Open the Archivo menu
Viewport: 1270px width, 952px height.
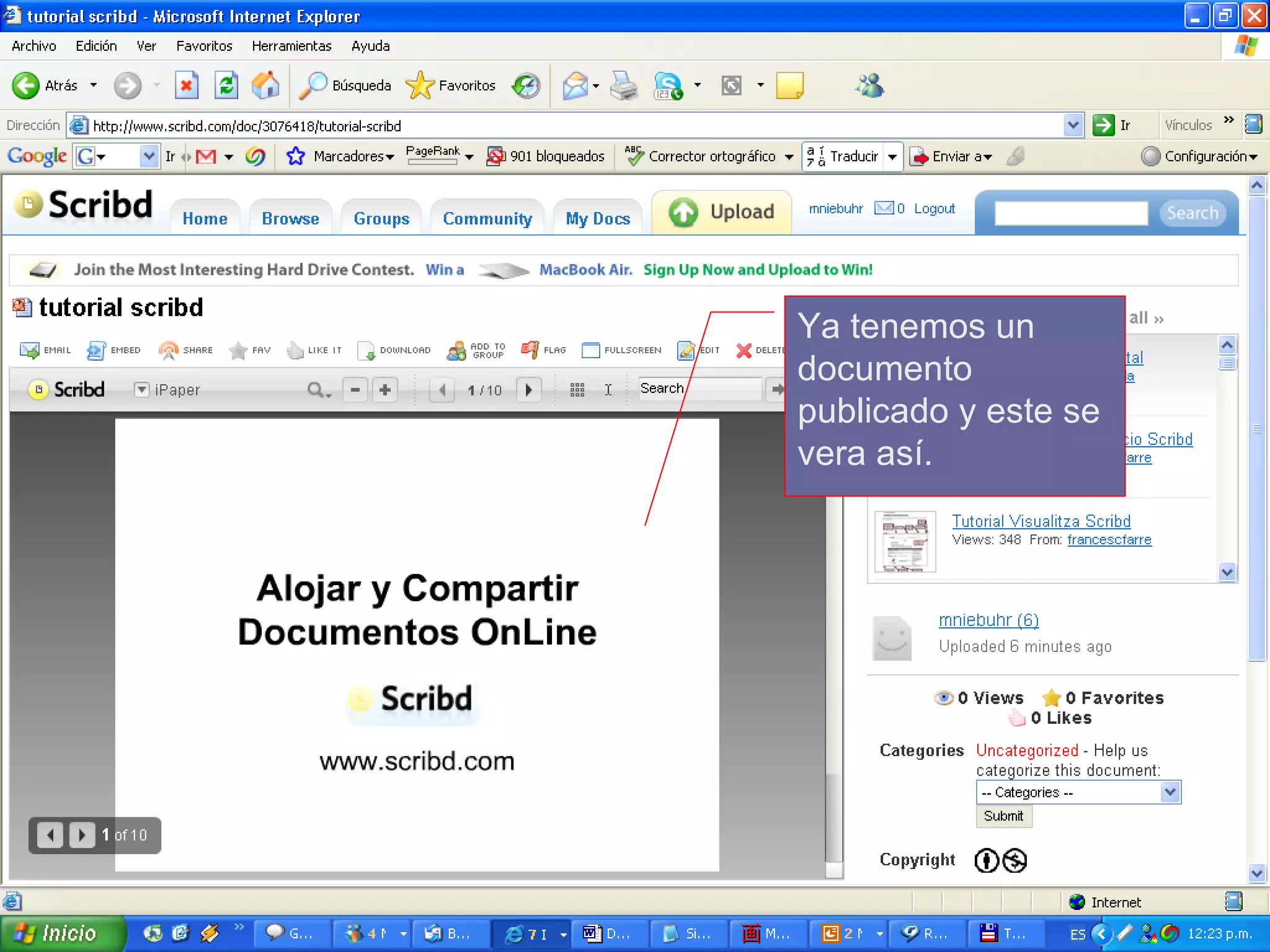pos(33,46)
